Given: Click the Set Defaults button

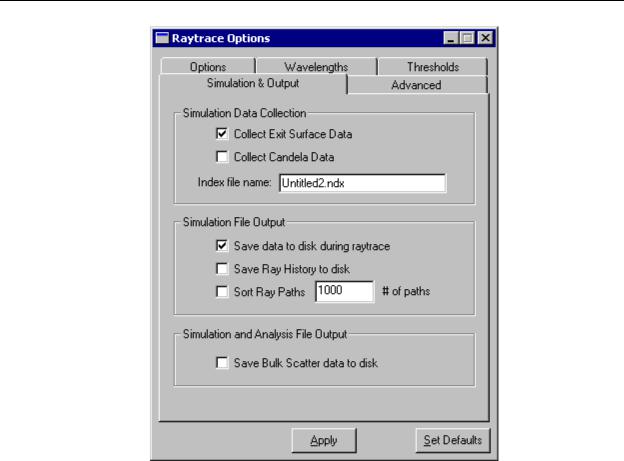Looking at the screenshot, I should (452, 440).
